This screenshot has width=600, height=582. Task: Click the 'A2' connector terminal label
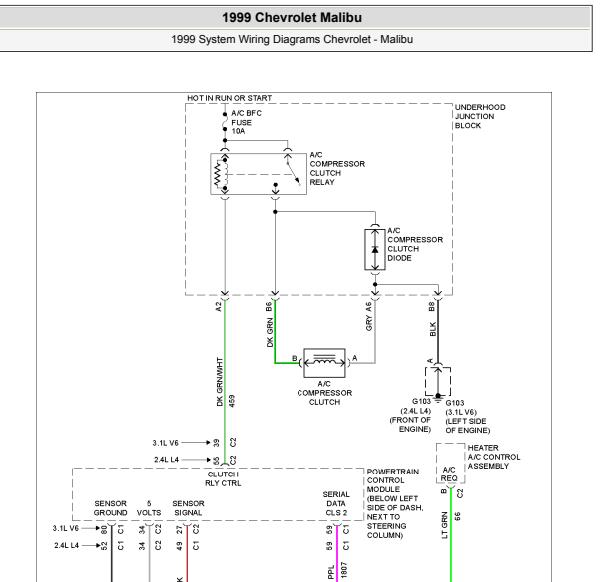coord(218,306)
